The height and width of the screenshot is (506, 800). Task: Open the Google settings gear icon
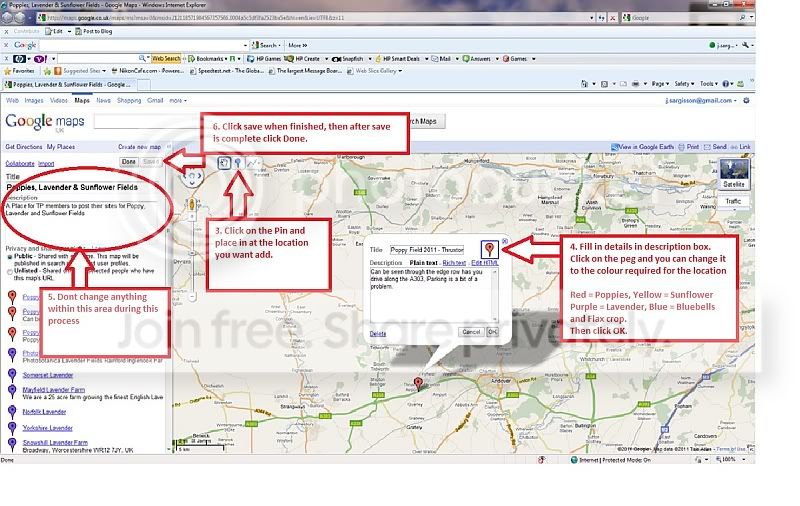[x=746, y=100]
